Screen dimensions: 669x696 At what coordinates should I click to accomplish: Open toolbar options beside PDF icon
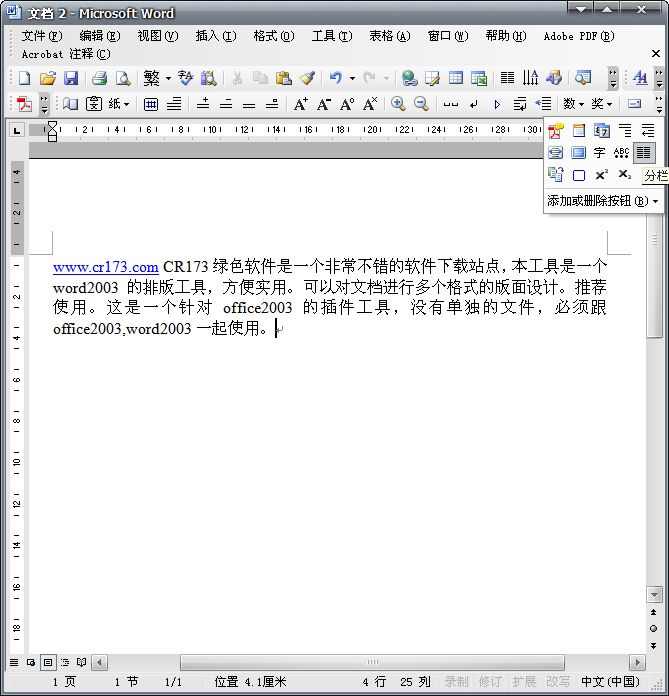[44, 104]
